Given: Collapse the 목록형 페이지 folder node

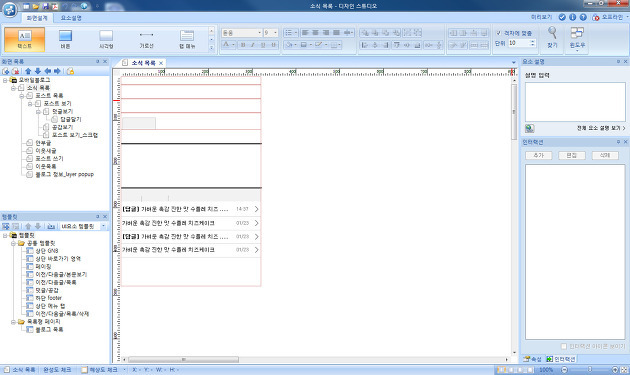Looking at the screenshot, I should tap(13, 322).
